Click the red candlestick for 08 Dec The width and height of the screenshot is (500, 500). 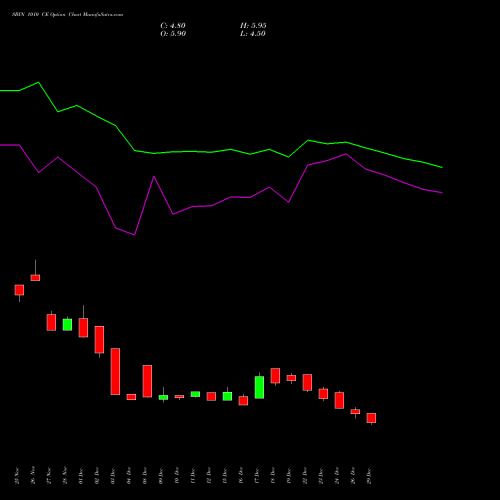tap(147, 381)
